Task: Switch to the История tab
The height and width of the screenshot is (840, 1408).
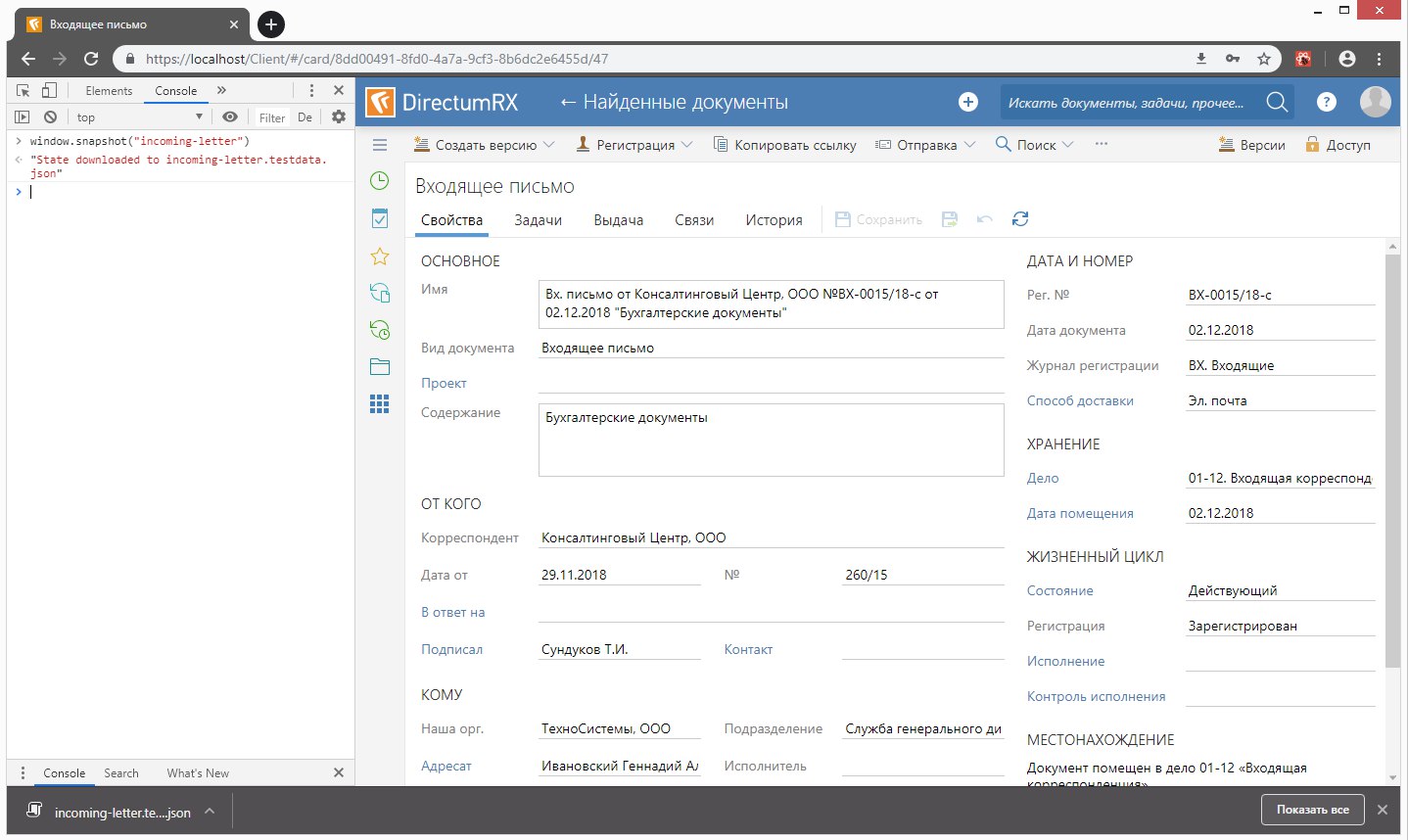Action: (774, 220)
